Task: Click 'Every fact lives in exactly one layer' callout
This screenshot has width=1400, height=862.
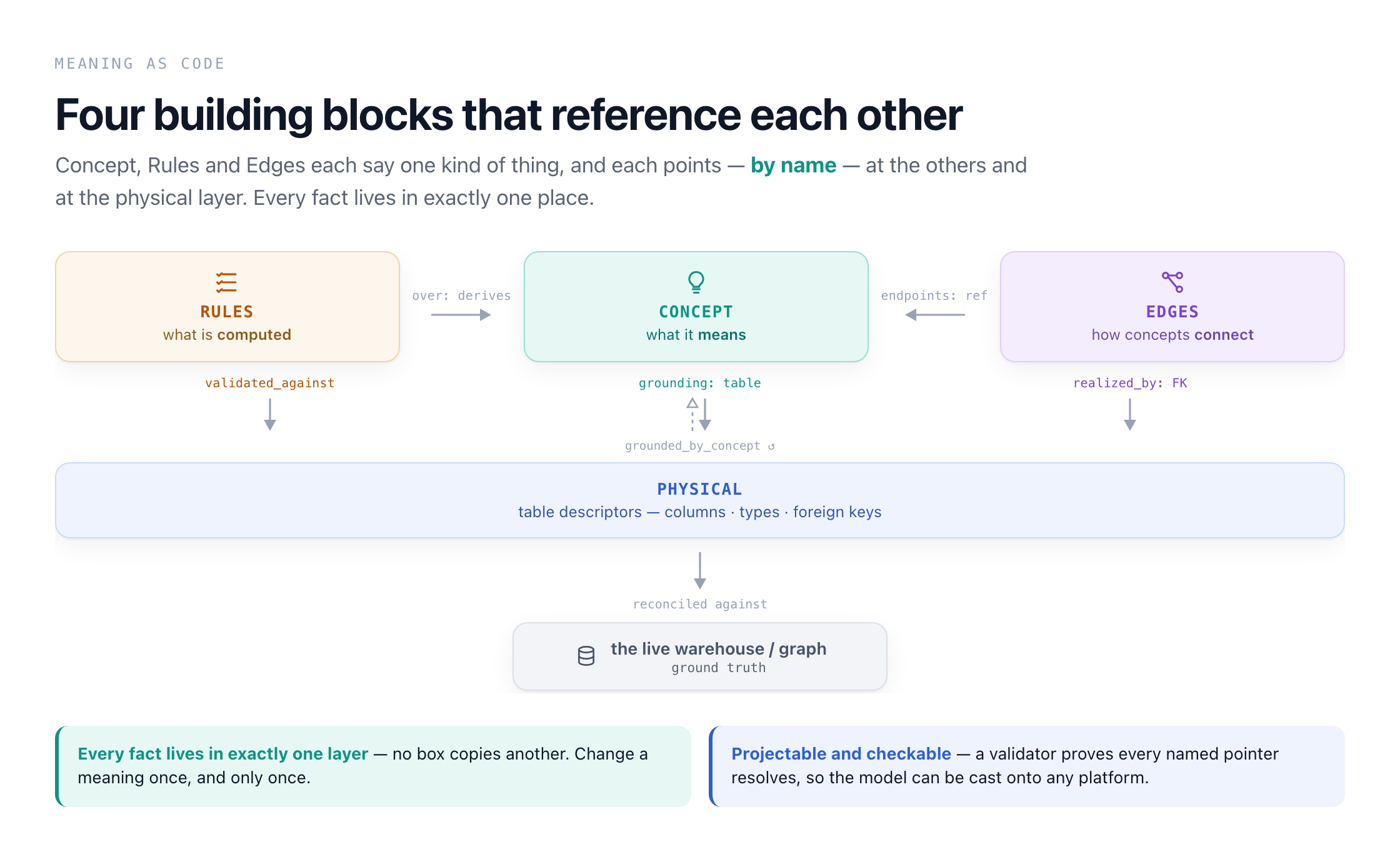Action: click(x=373, y=766)
